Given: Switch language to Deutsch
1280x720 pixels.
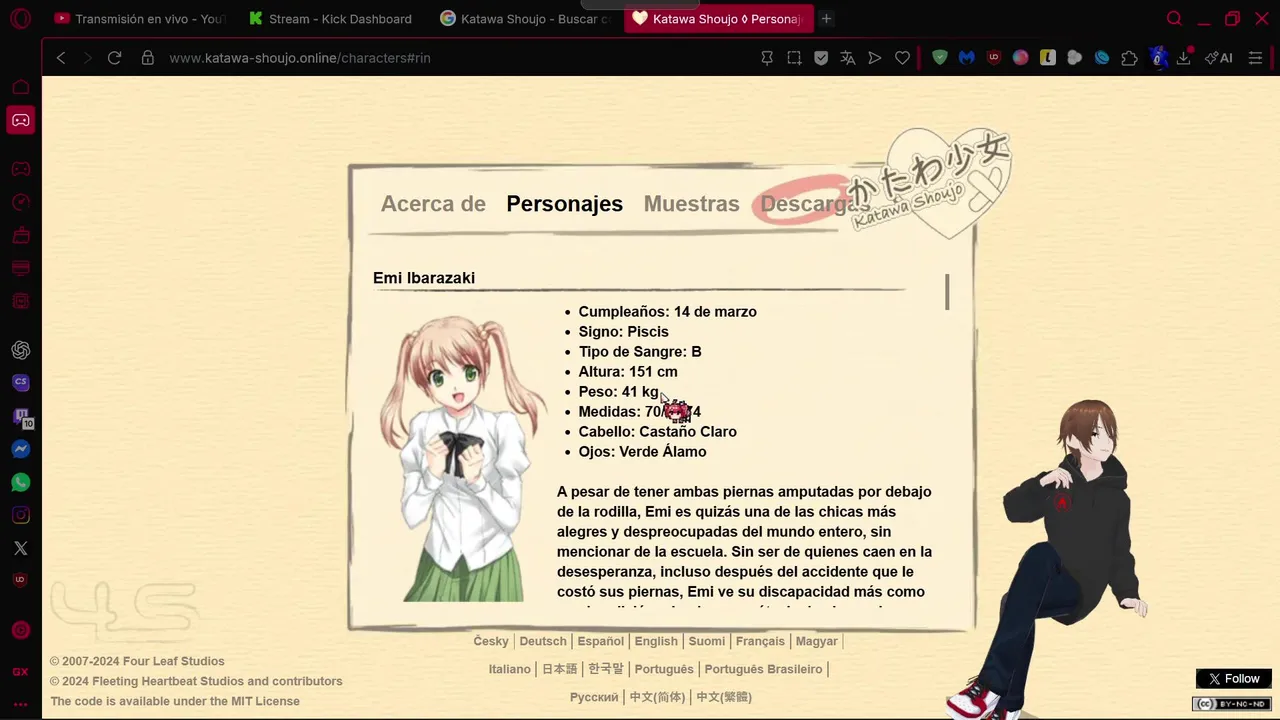Looking at the screenshot, I should (x=543, y=641).
